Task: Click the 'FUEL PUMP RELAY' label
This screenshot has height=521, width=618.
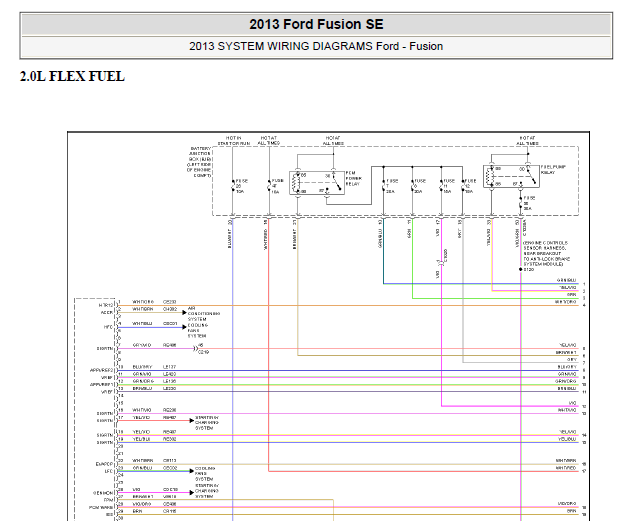Action: click(x=553, y=170)
